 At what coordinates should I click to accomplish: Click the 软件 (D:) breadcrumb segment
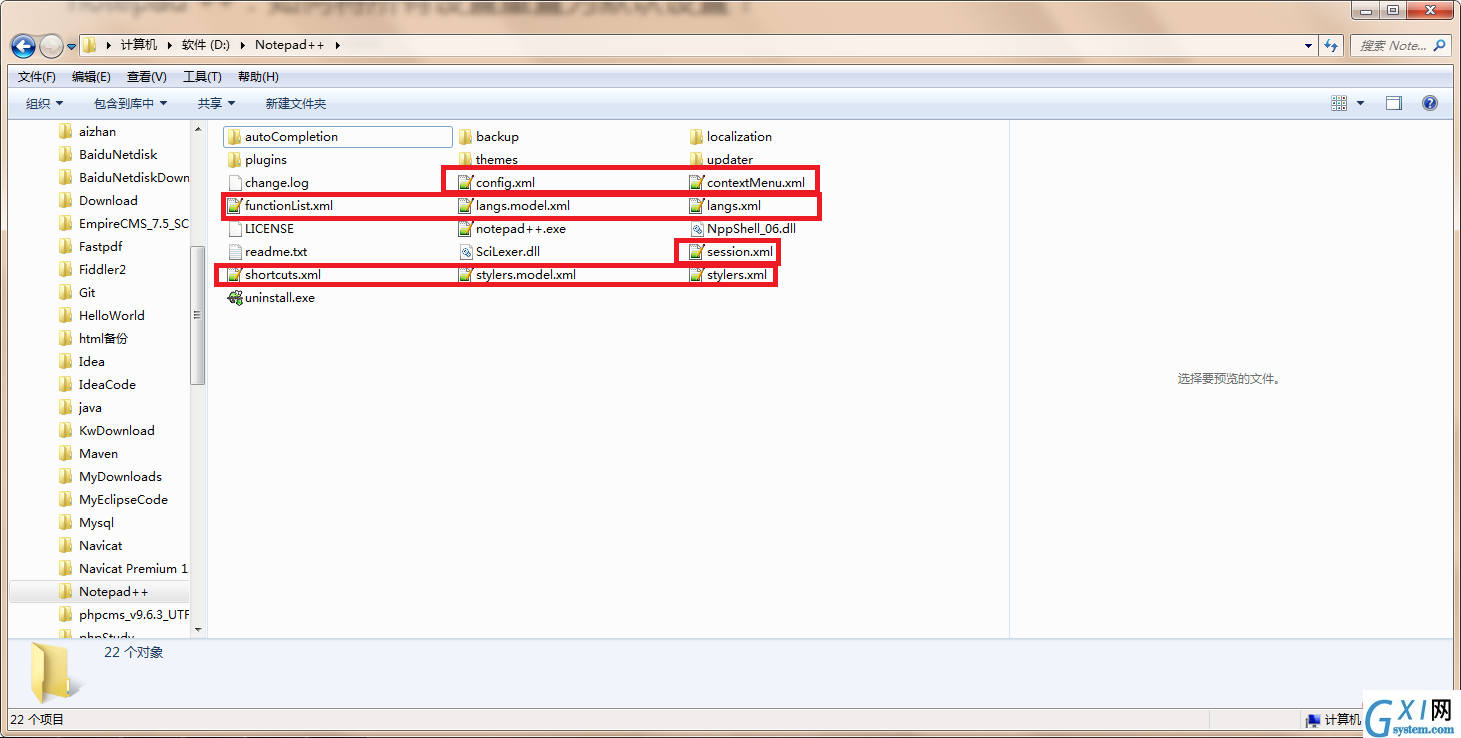tap(206, 45)
